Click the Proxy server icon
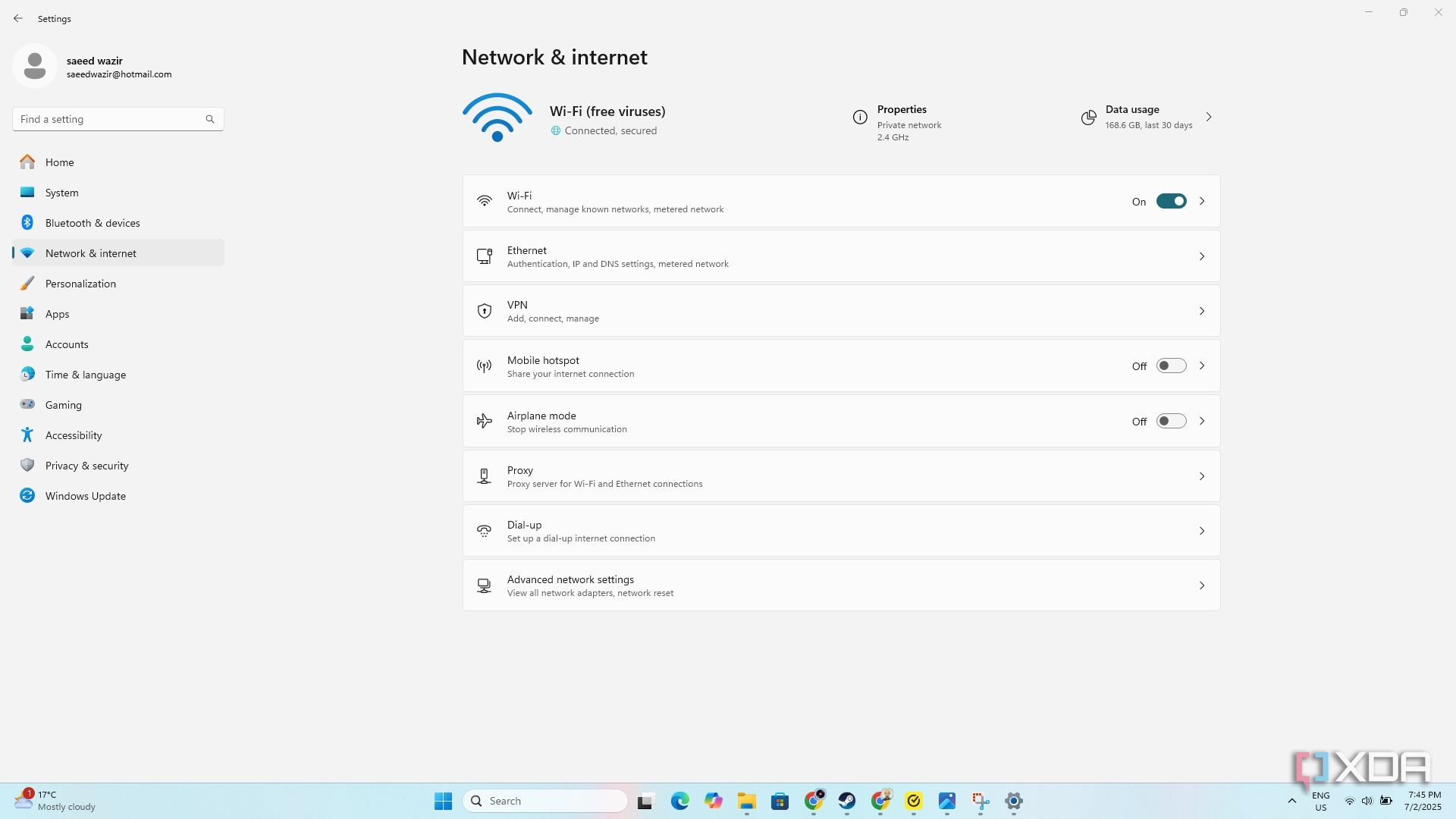Viewport: 1456px width, 819px height. [485, 476]
